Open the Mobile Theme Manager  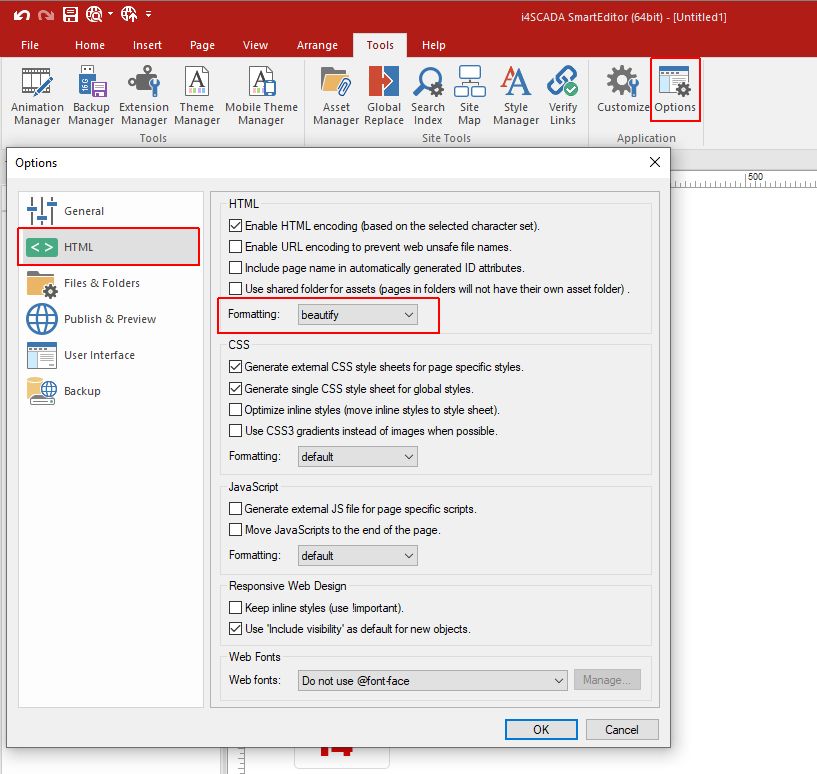(x=261, y=95)
